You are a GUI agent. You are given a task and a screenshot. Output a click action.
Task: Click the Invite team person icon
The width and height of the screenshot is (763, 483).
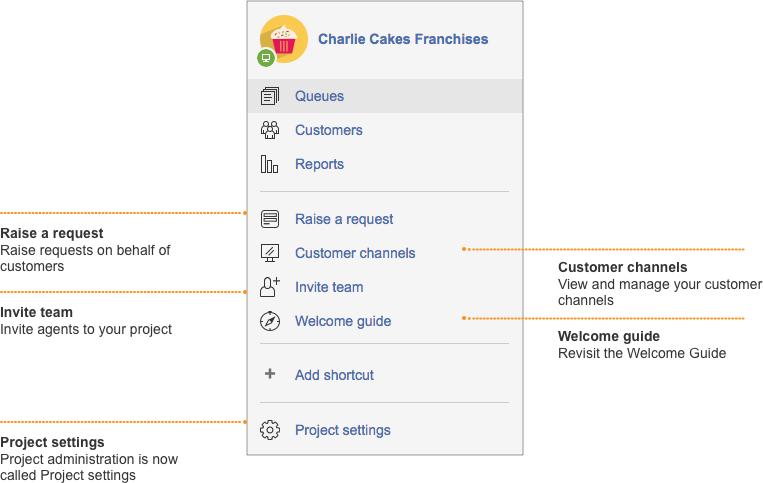[x=269, y=287]
